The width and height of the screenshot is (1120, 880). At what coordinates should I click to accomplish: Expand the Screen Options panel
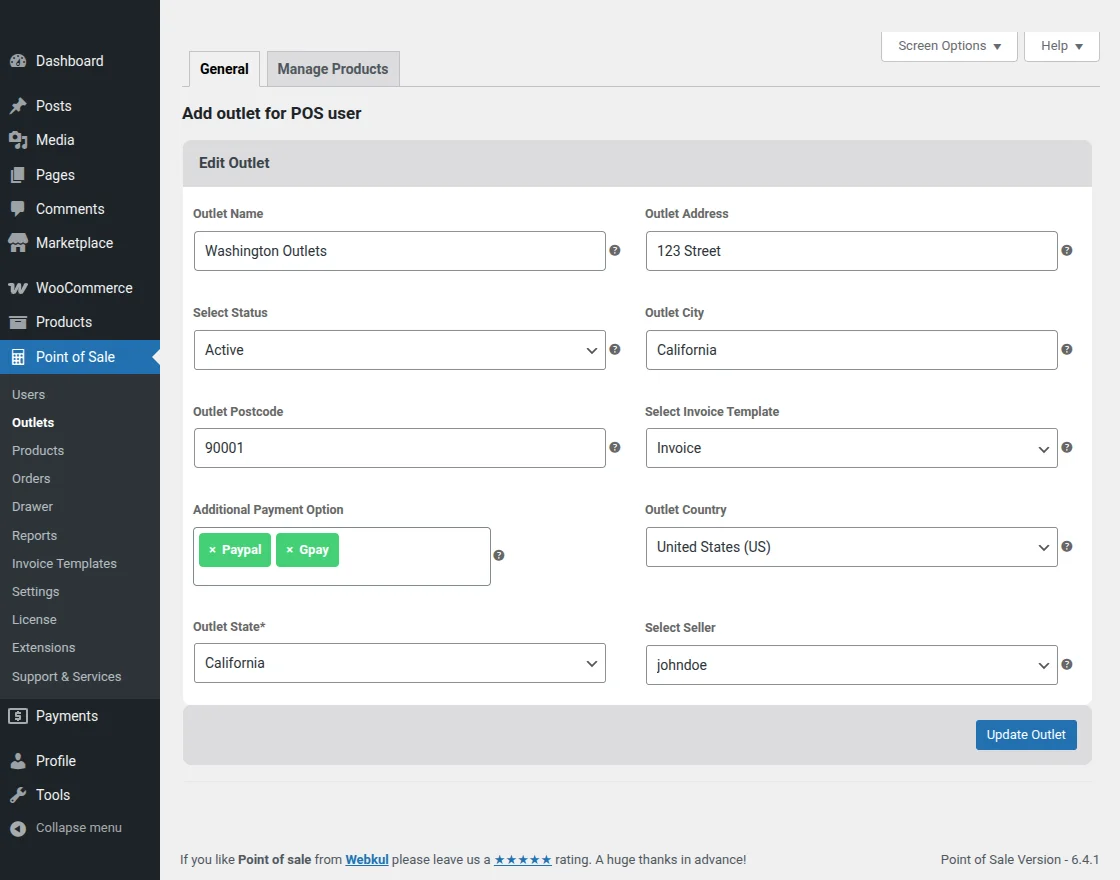(949, 46)
